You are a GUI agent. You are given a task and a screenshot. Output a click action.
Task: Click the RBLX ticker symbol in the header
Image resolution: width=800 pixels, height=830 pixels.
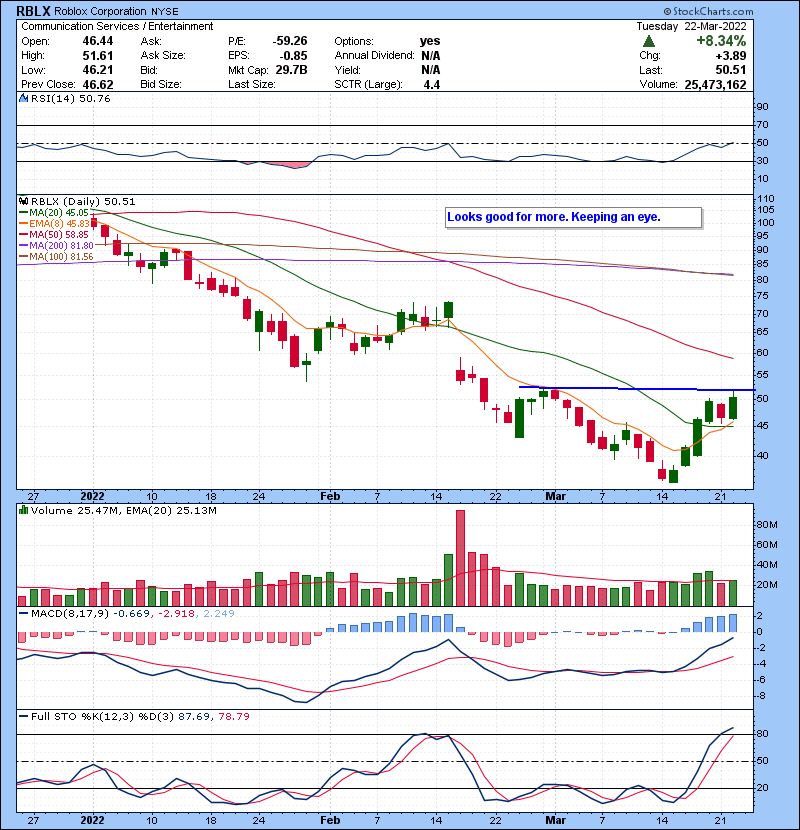[33, 11]
